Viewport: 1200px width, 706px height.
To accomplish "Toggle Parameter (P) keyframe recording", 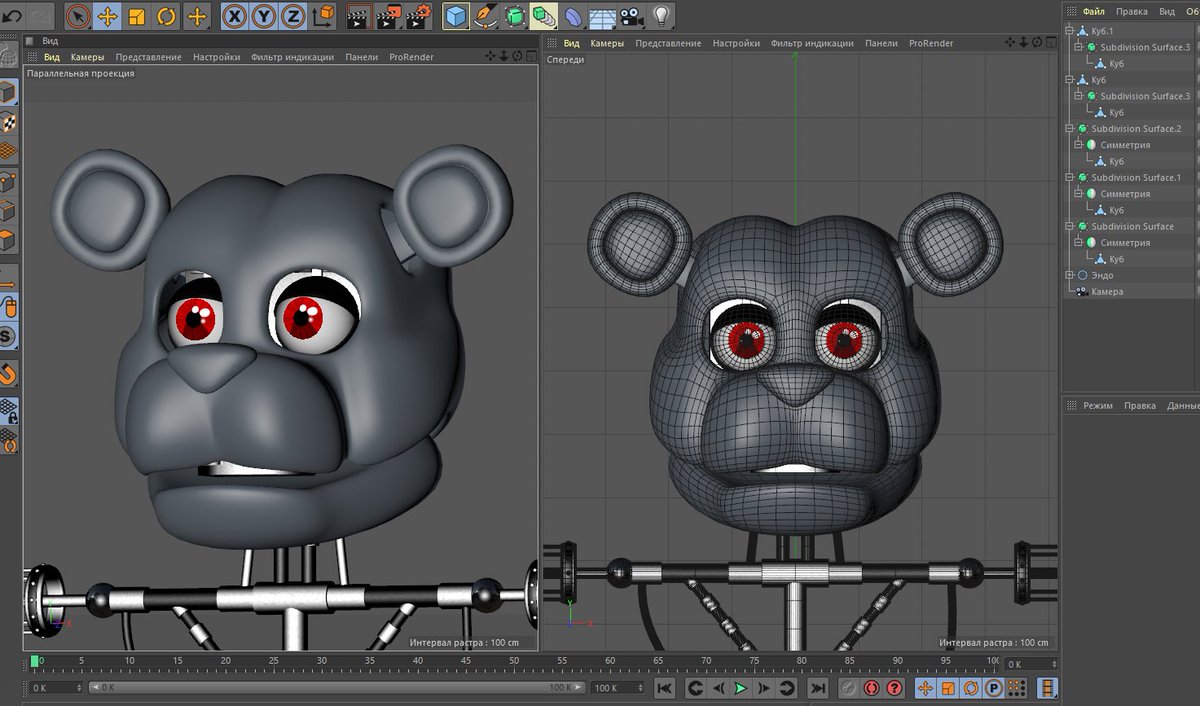I will (x=994, y=688).
